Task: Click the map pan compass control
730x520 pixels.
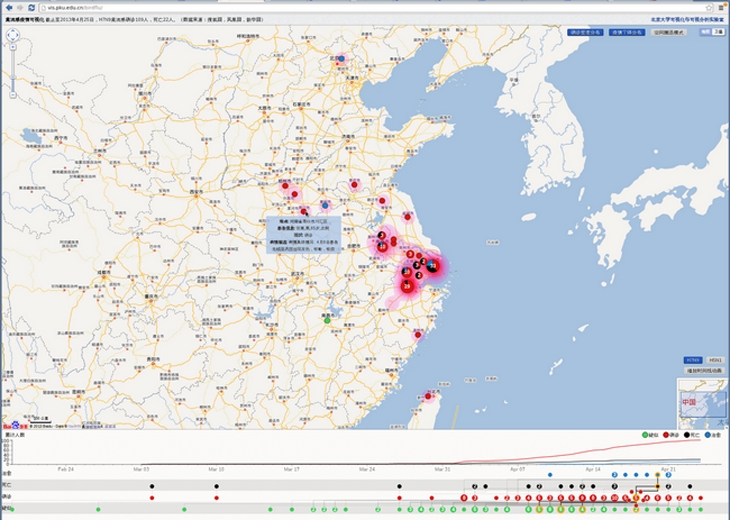Action: [x=13, y=35]
